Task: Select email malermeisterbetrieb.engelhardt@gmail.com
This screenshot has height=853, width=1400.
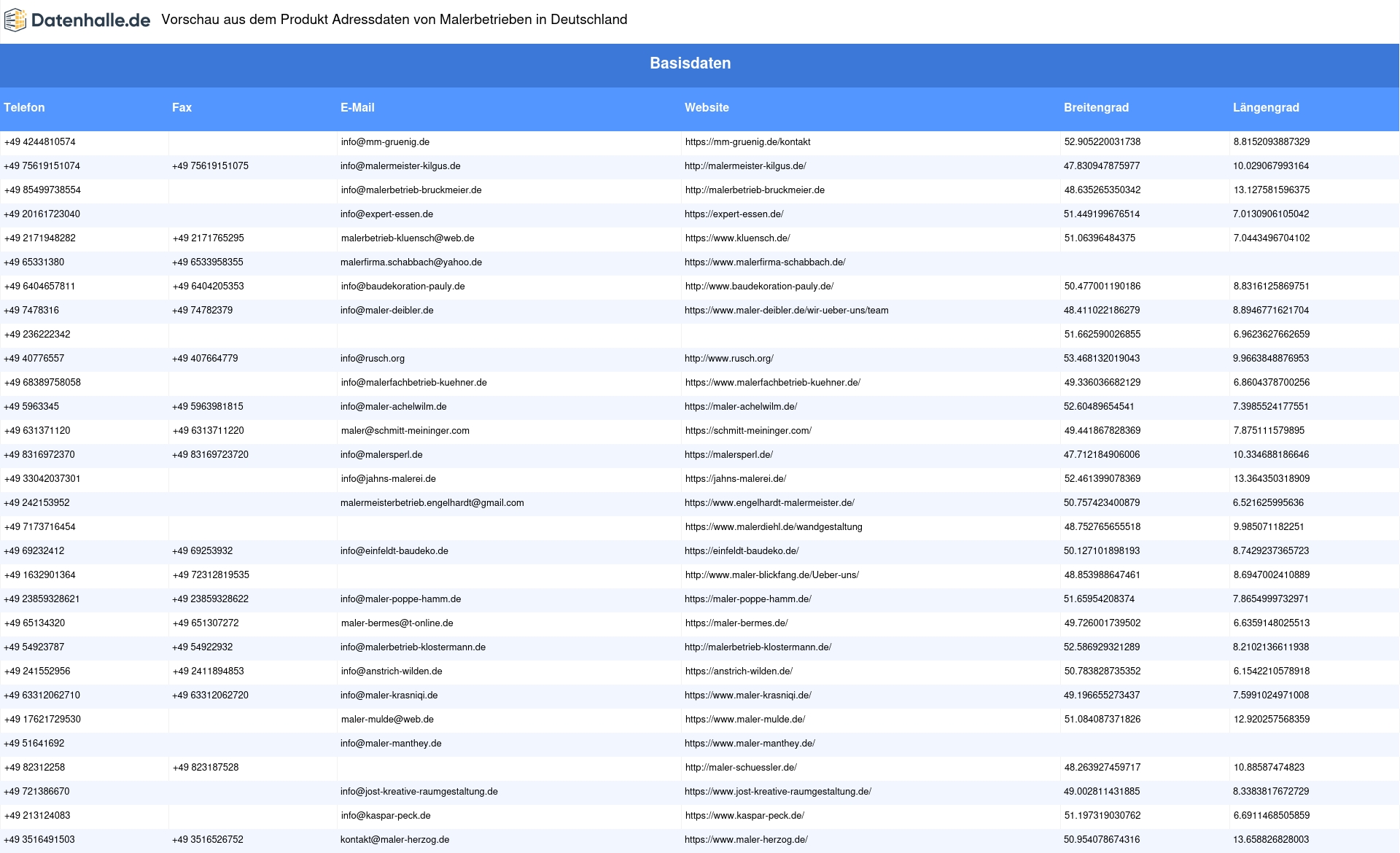Action: (x=432, y=503)
